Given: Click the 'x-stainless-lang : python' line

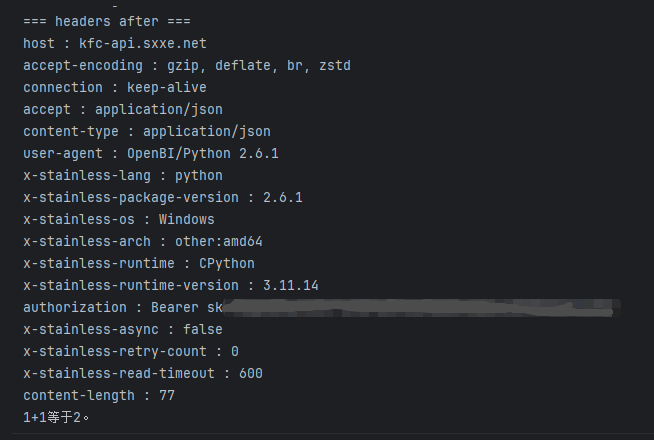Looking at the screenshot, I should (x=123, y=176).
